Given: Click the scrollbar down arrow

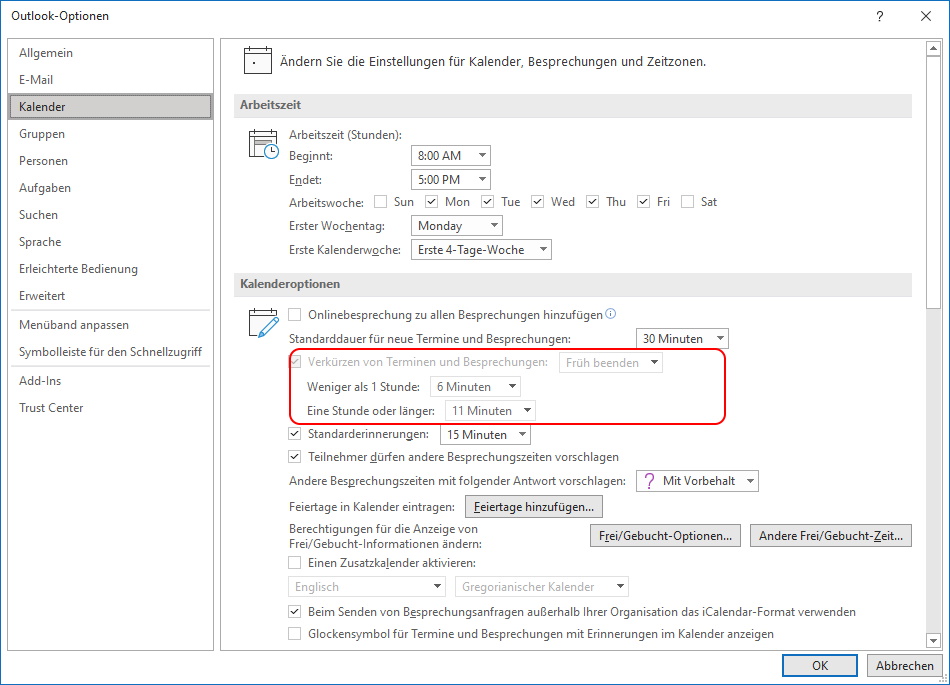Looking at the screenshot, I should [933, 640].
